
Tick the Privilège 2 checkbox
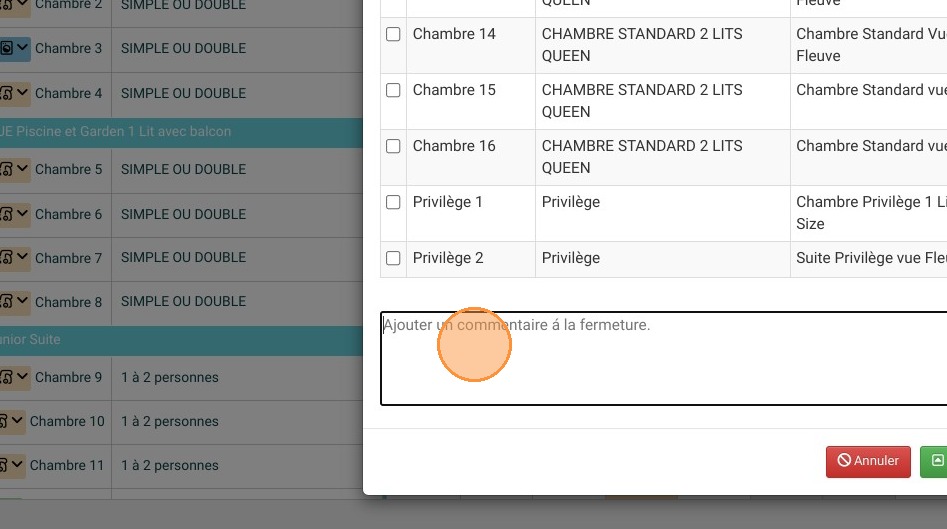click(x=393, y=258)
